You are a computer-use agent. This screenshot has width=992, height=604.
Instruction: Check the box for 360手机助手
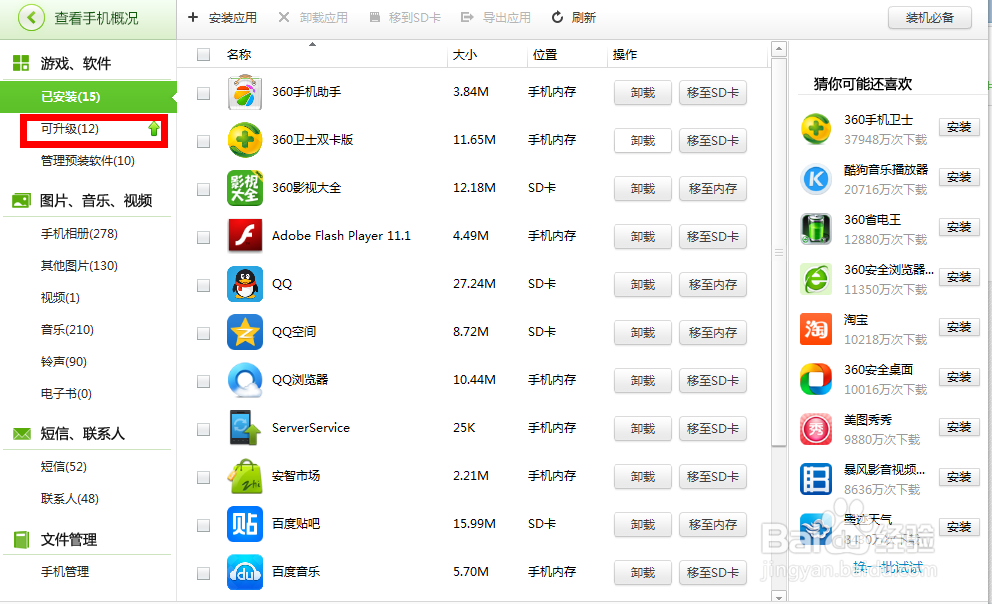click(203, 93)
